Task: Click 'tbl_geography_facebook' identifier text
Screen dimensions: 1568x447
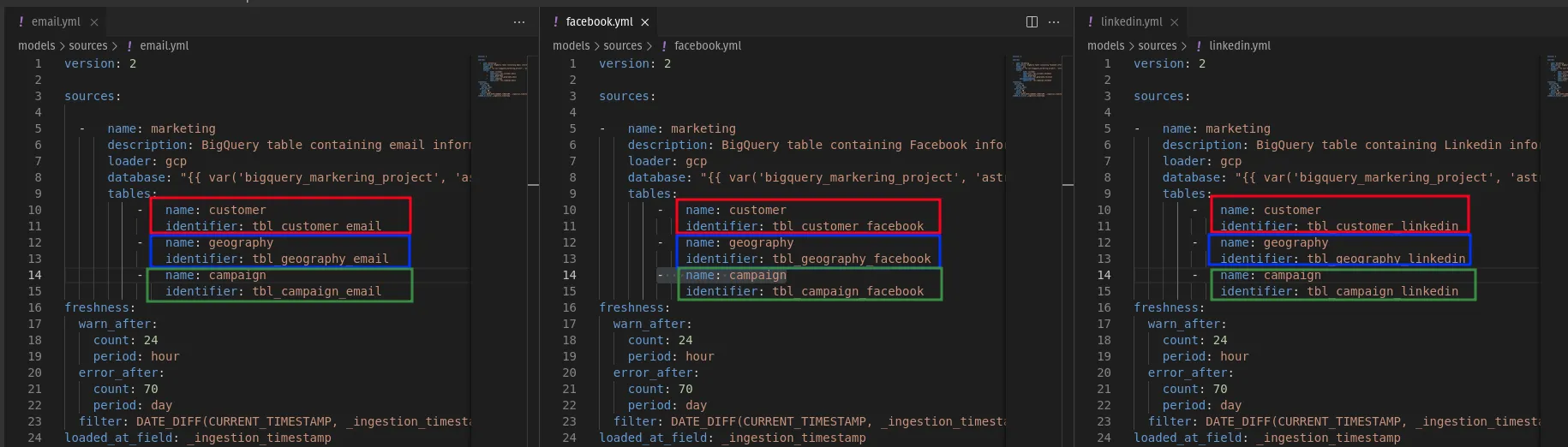Action: coord(851,259)
